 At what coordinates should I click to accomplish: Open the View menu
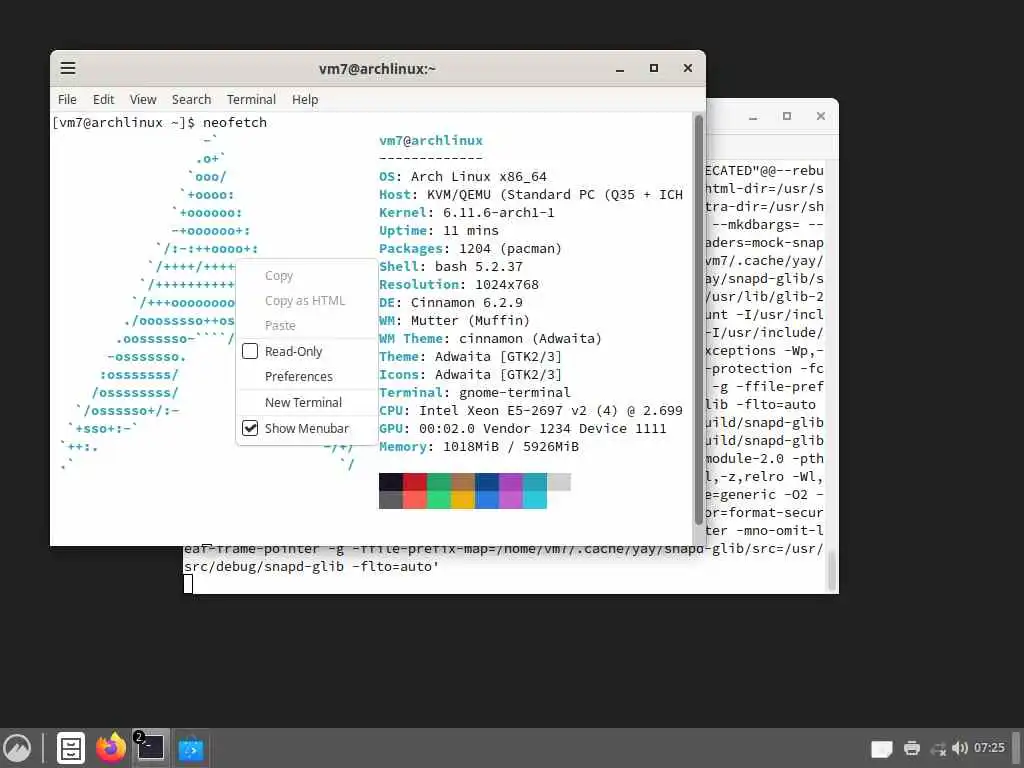tap(143, 99)
